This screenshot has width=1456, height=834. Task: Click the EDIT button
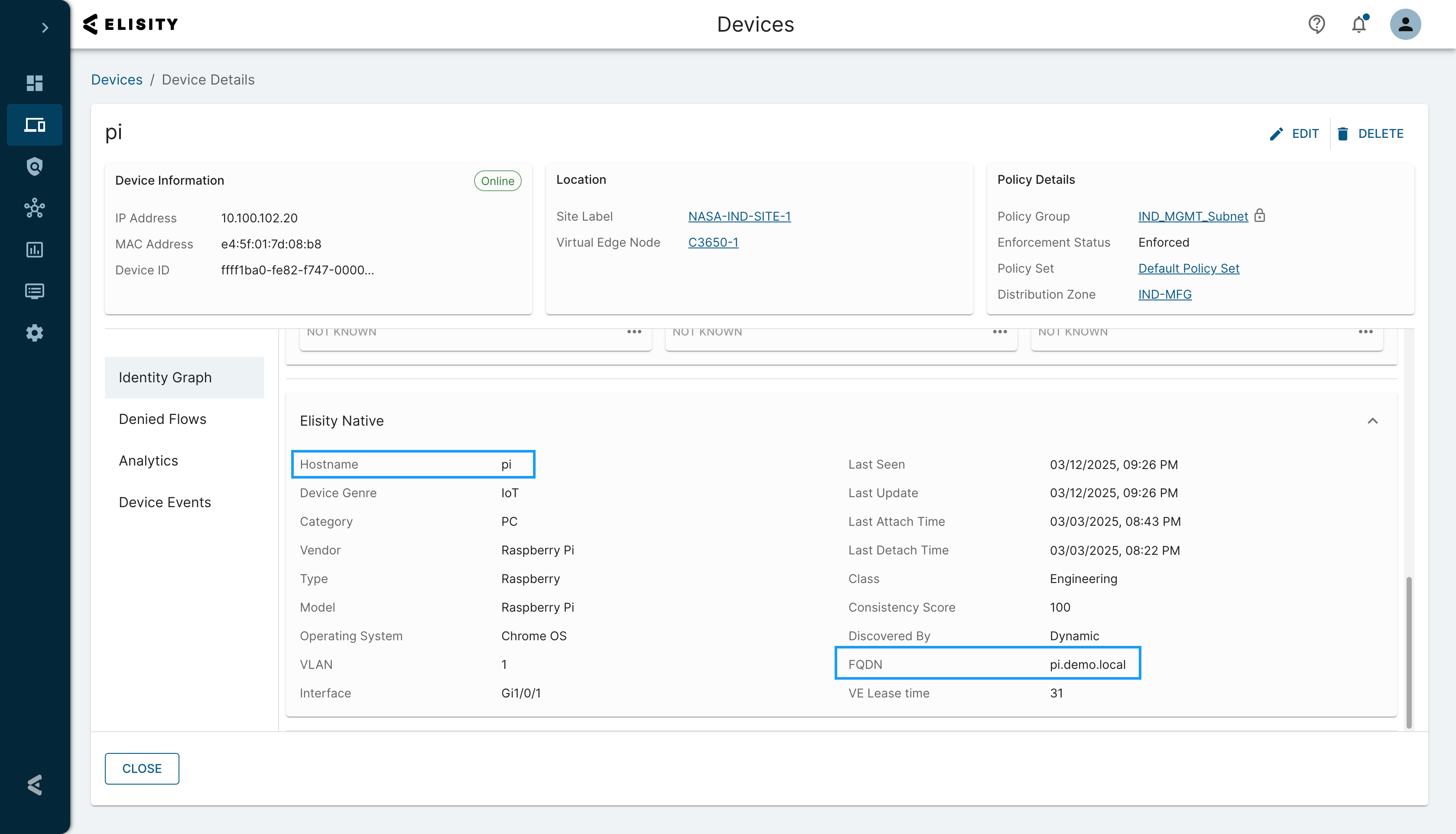click(x=1294, y=134)
